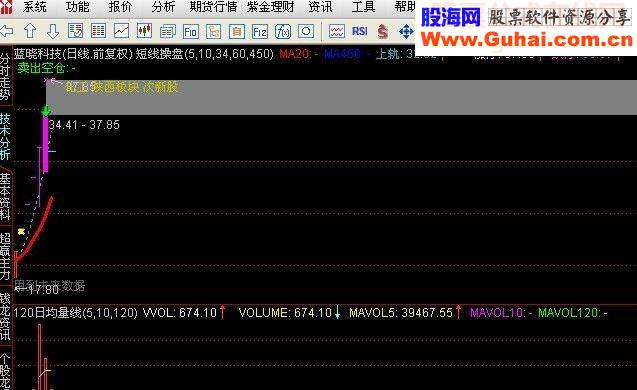Click the orange 自 self-selected stocks icon
This screenshot has height=390, width=637.
237,31
